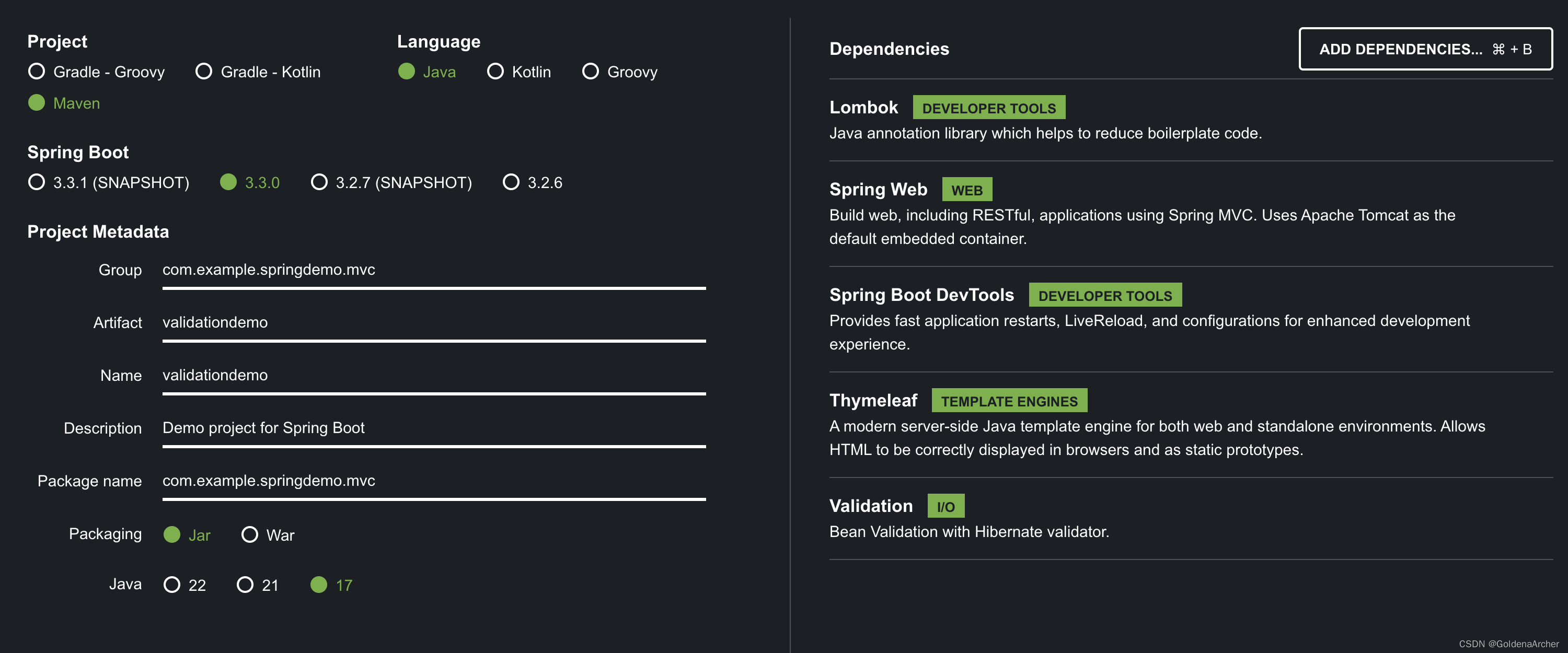Select Spring Boot 3.2.7 (SNAPSHOT)
Screen dimensions: 1568x653
pos(391,182)
